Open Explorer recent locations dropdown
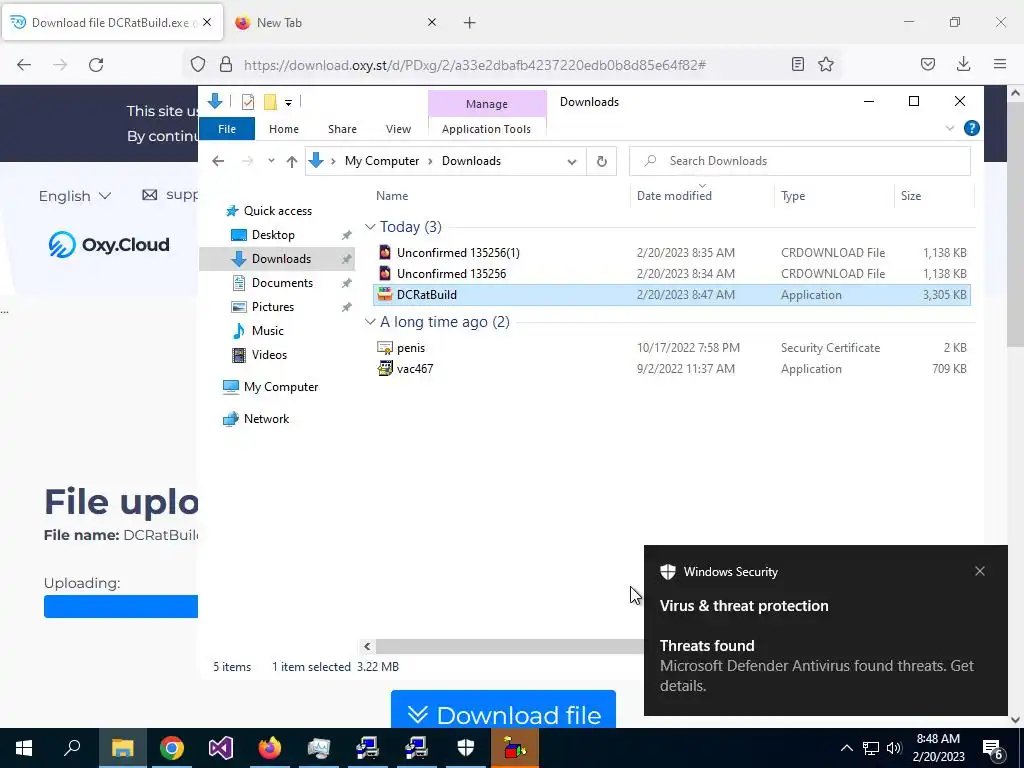The image size is (1024, 768). pos(271,161)
